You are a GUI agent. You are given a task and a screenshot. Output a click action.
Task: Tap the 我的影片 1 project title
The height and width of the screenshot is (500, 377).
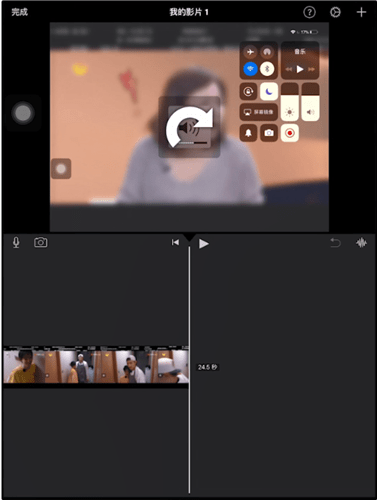(189, 12)
